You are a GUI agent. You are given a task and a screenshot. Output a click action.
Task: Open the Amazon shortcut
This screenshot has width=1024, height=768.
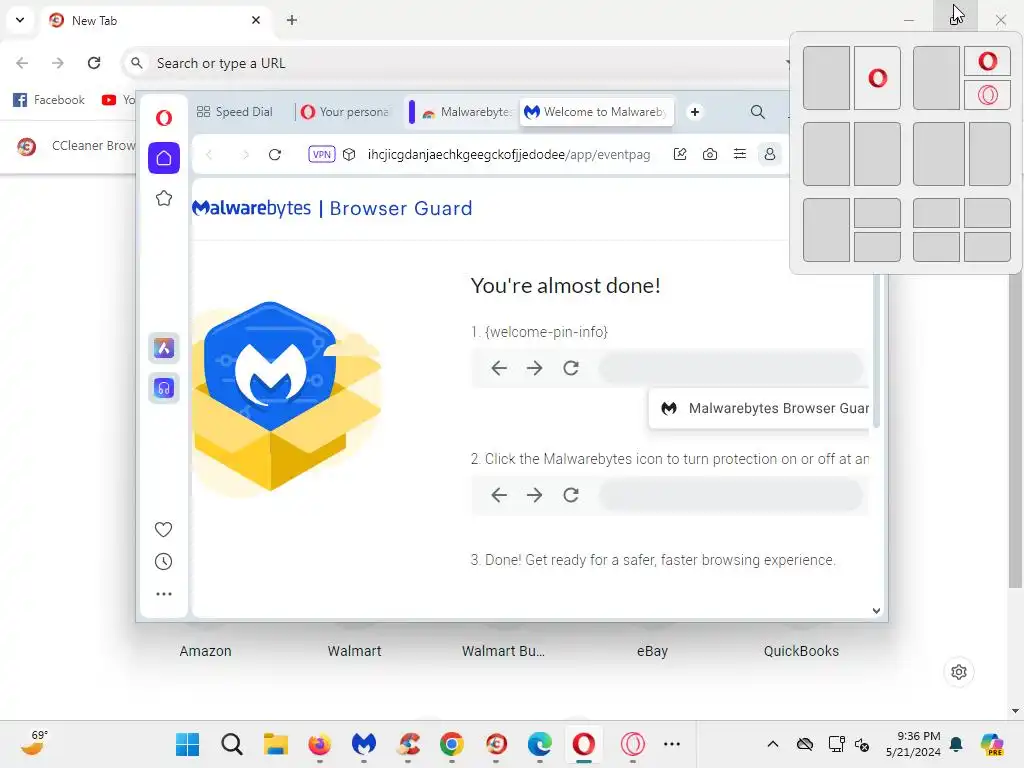(206, 651)
